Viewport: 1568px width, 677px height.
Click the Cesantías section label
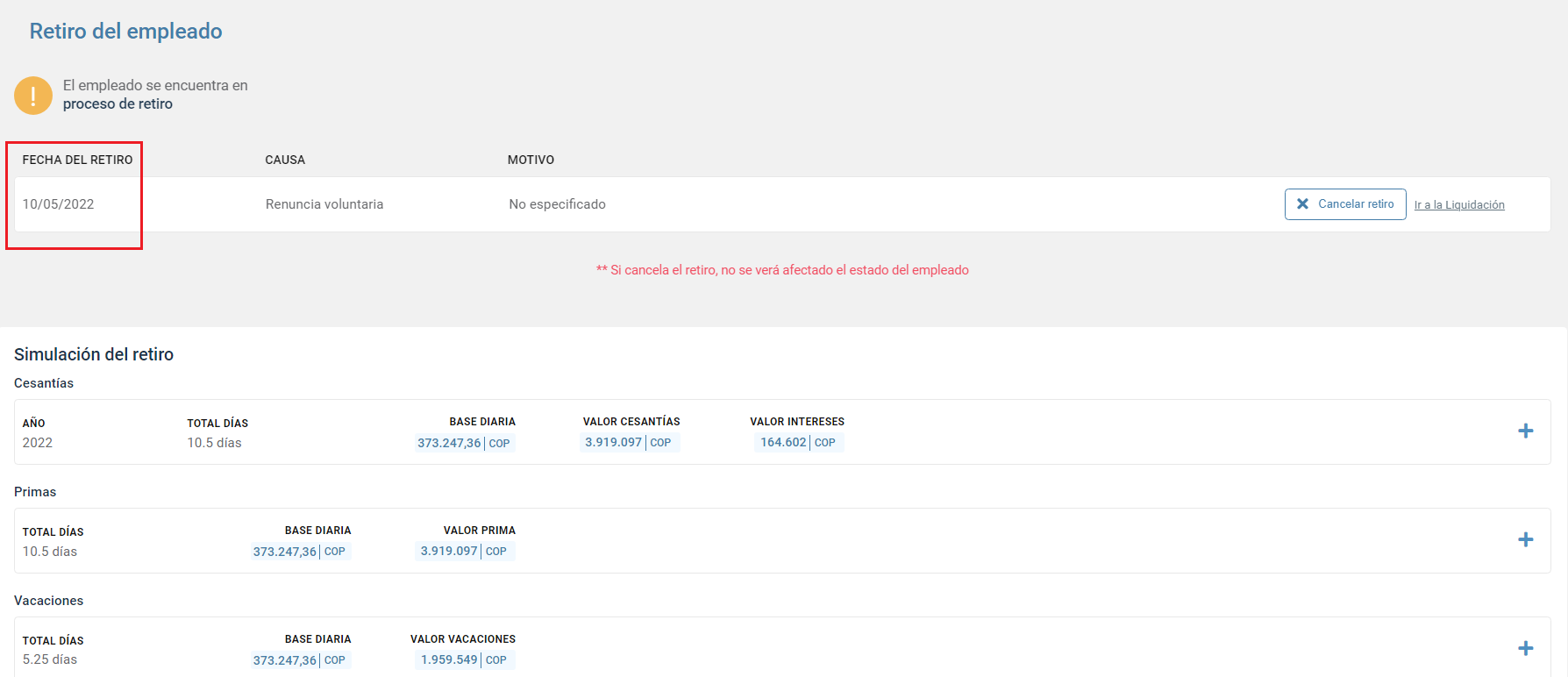tap(44, 383)
